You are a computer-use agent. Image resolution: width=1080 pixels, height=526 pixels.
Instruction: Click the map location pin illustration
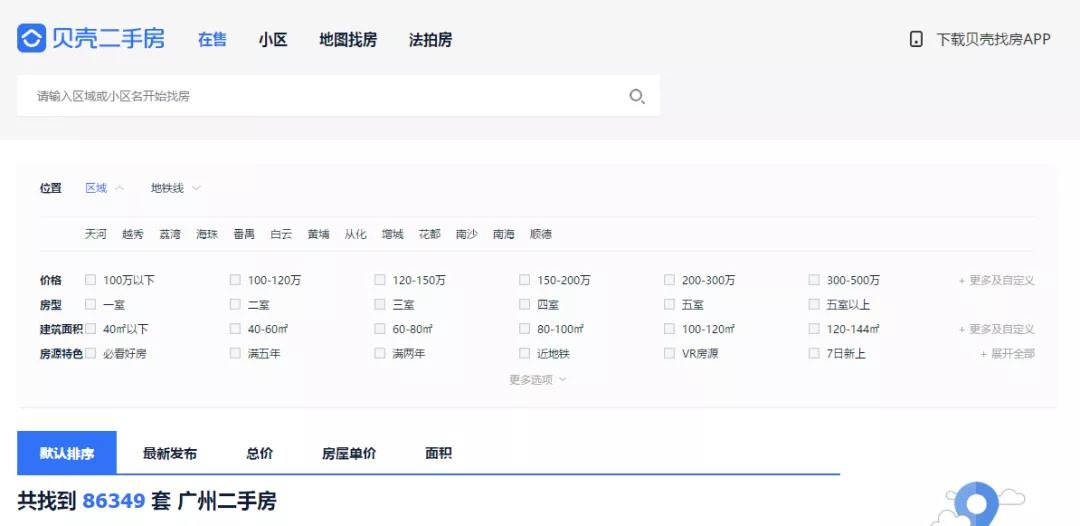[975, 503]
